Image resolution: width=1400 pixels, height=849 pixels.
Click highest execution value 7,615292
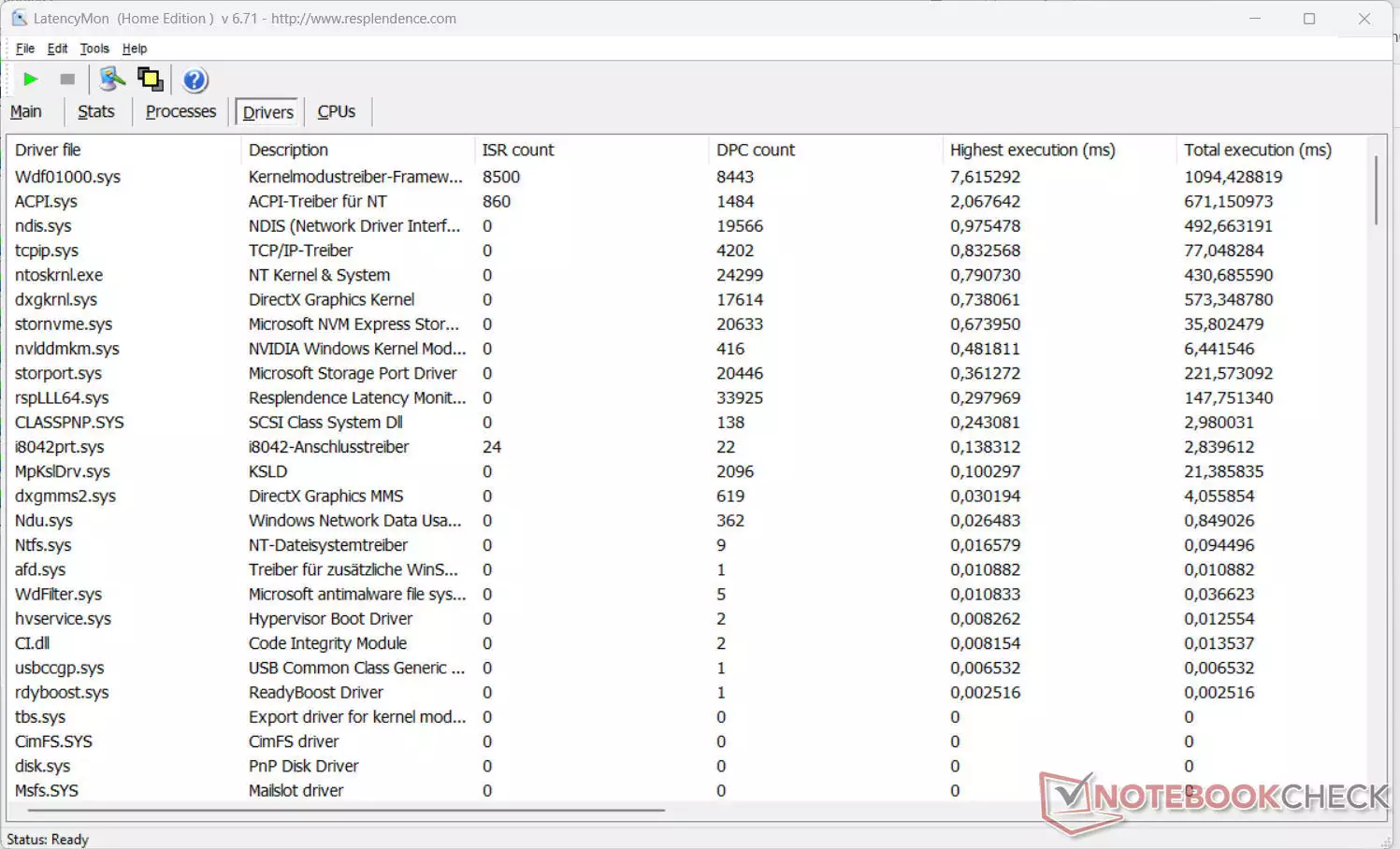(985, 177)
